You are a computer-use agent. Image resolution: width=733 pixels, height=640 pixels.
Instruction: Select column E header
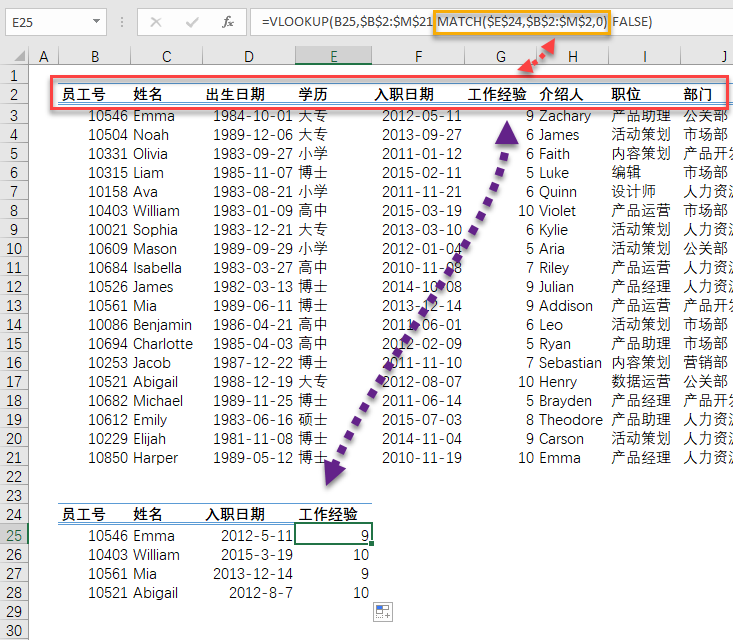coord(334,58)
